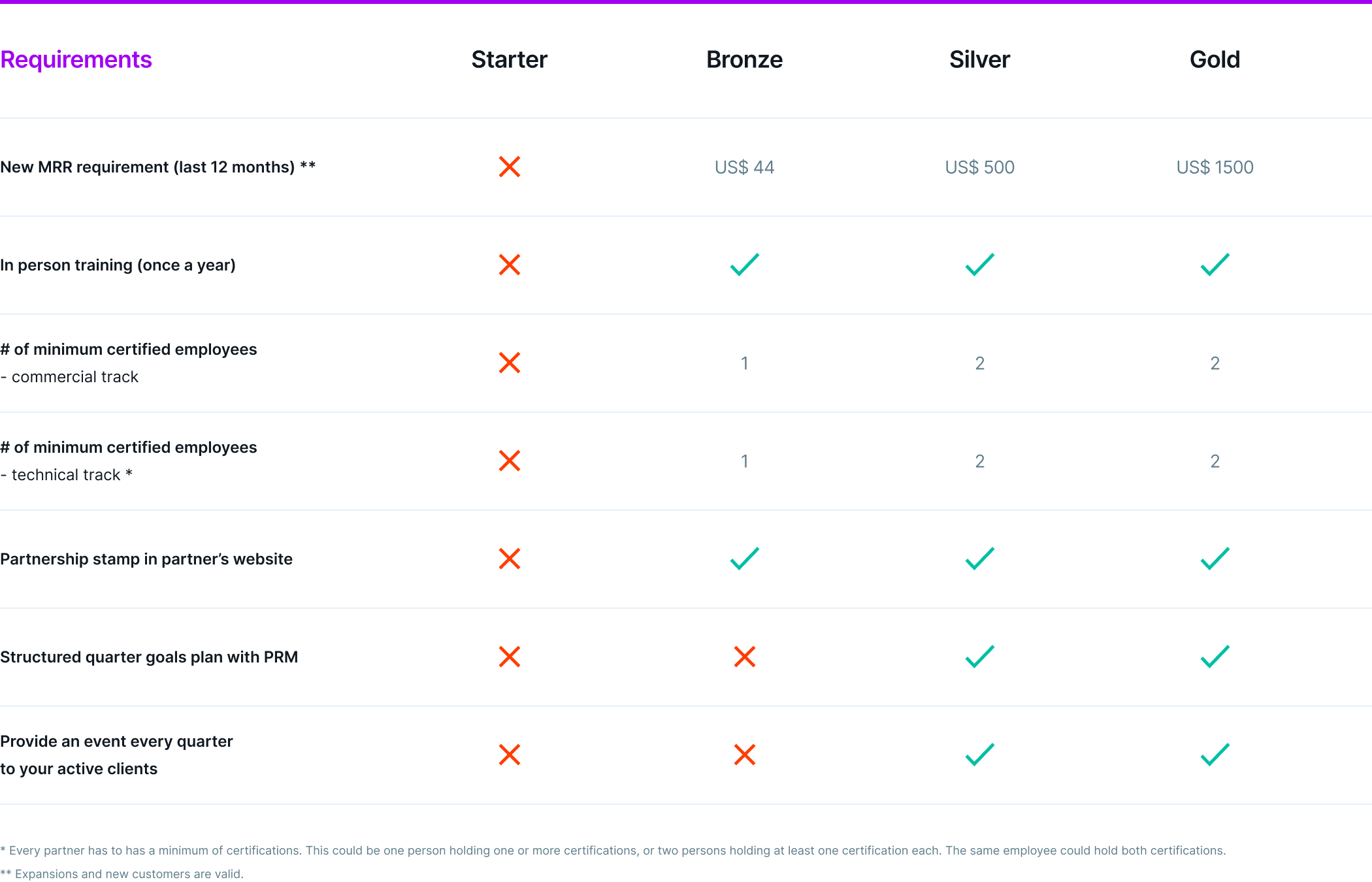Select the Starter column header
The height and width of the screenshot is (882, 1372).
(509, 59)
